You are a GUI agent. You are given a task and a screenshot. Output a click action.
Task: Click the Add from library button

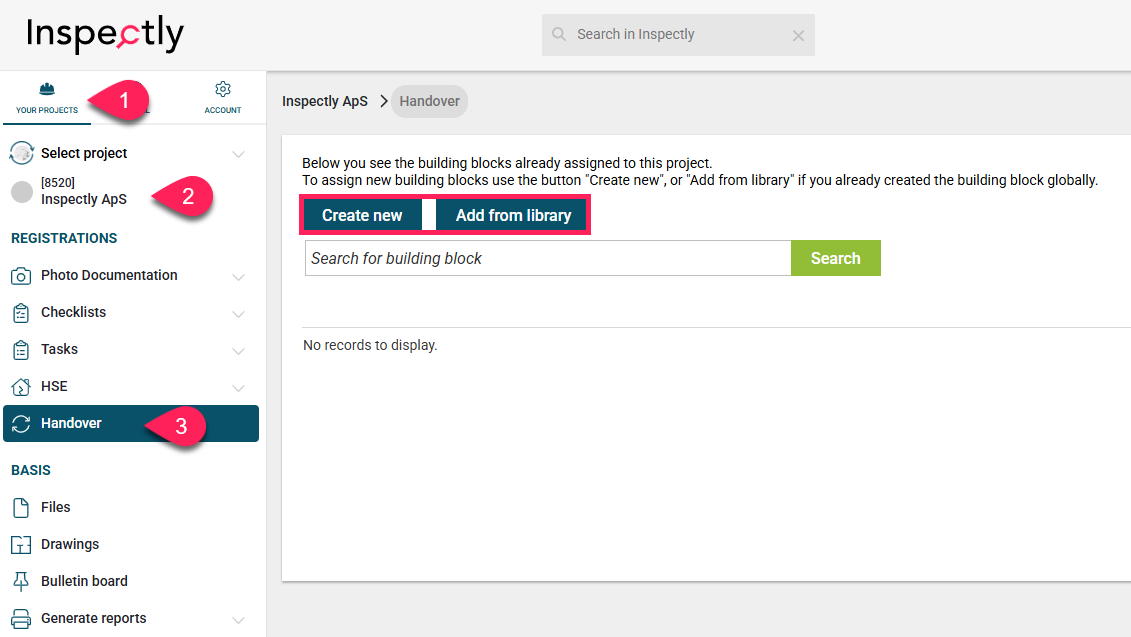513,215
